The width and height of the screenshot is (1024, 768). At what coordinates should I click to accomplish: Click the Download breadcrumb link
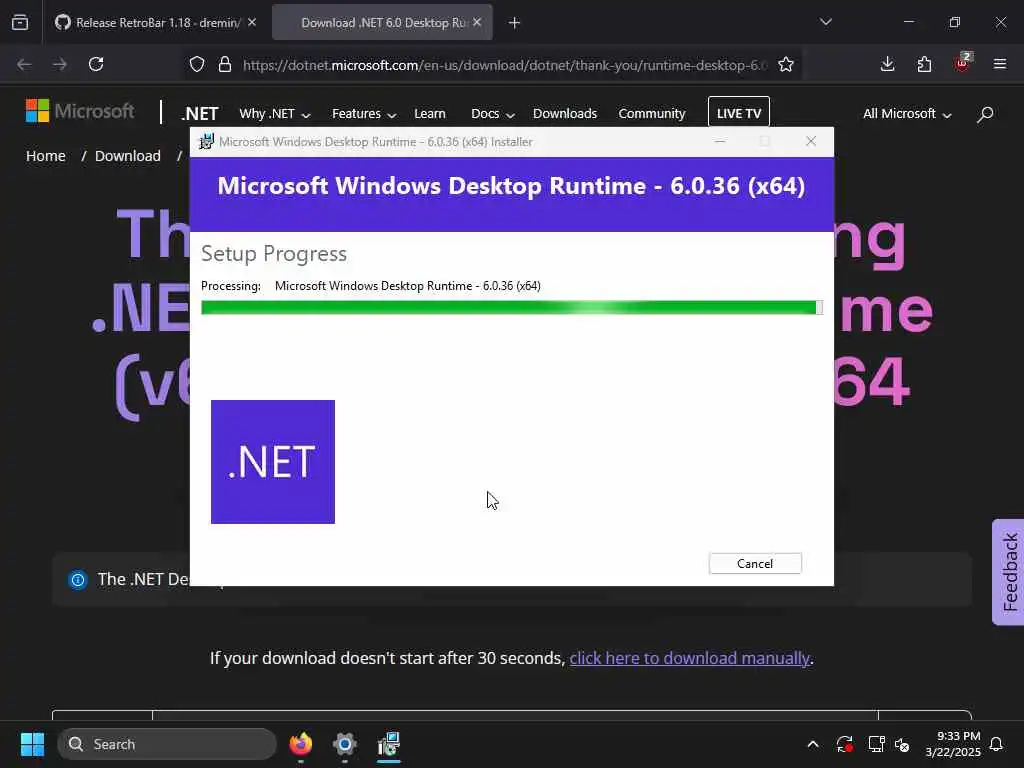click(127, 156)
